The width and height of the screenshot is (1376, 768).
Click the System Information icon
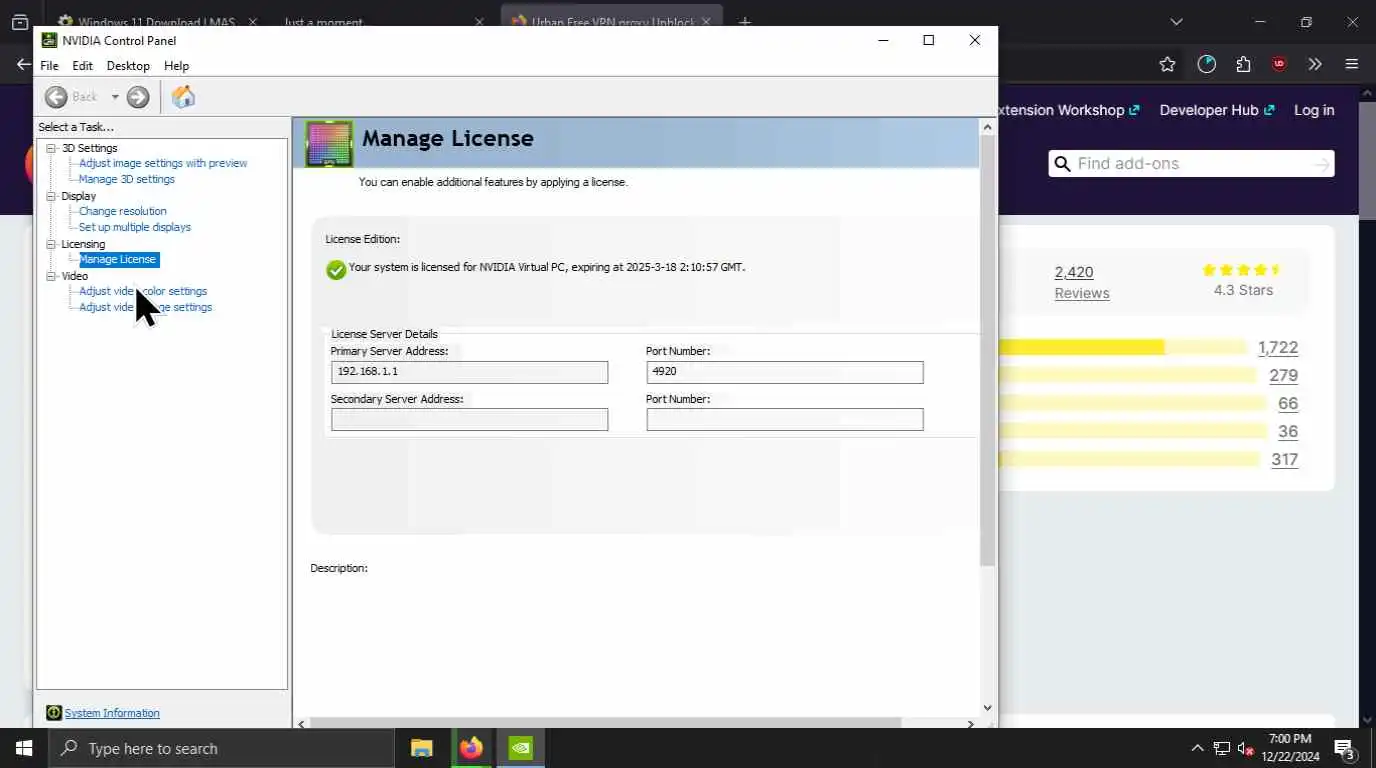(x=54, y=713)
